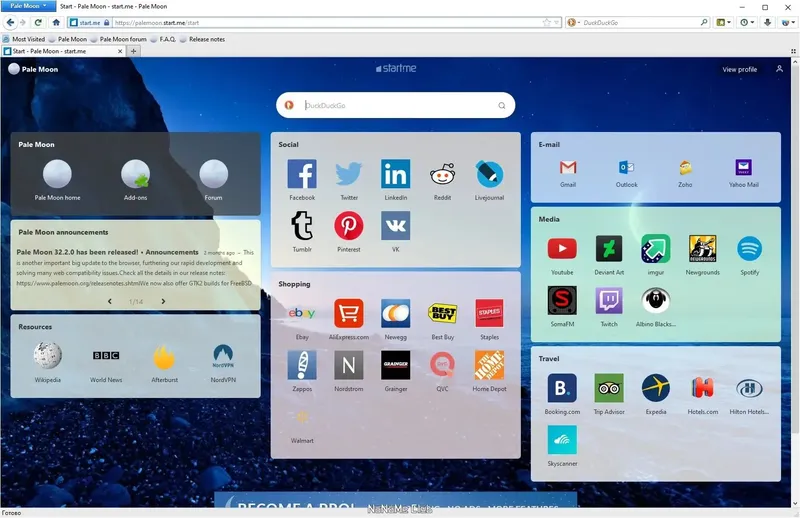800x518 pixels.
Task: Open the Pale Moon Forum shortcut
Action: [x=213, y=174]
